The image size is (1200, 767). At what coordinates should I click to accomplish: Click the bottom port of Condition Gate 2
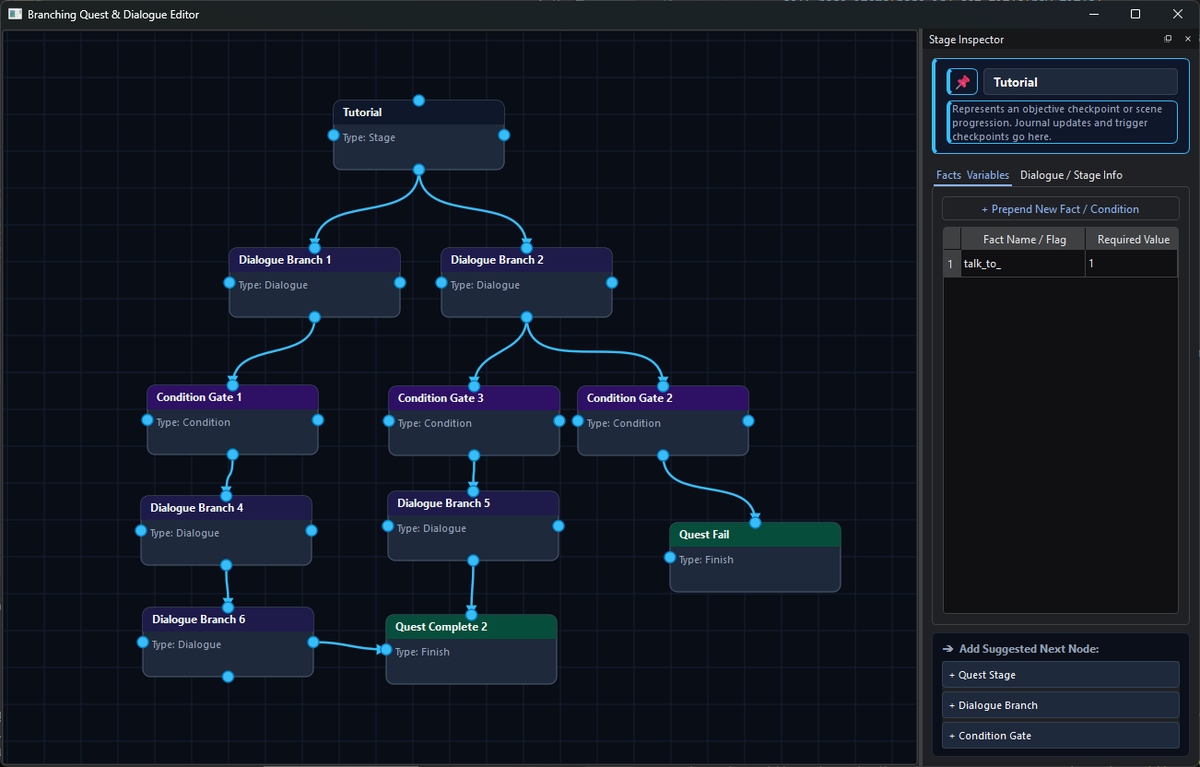tap(663, 456)
